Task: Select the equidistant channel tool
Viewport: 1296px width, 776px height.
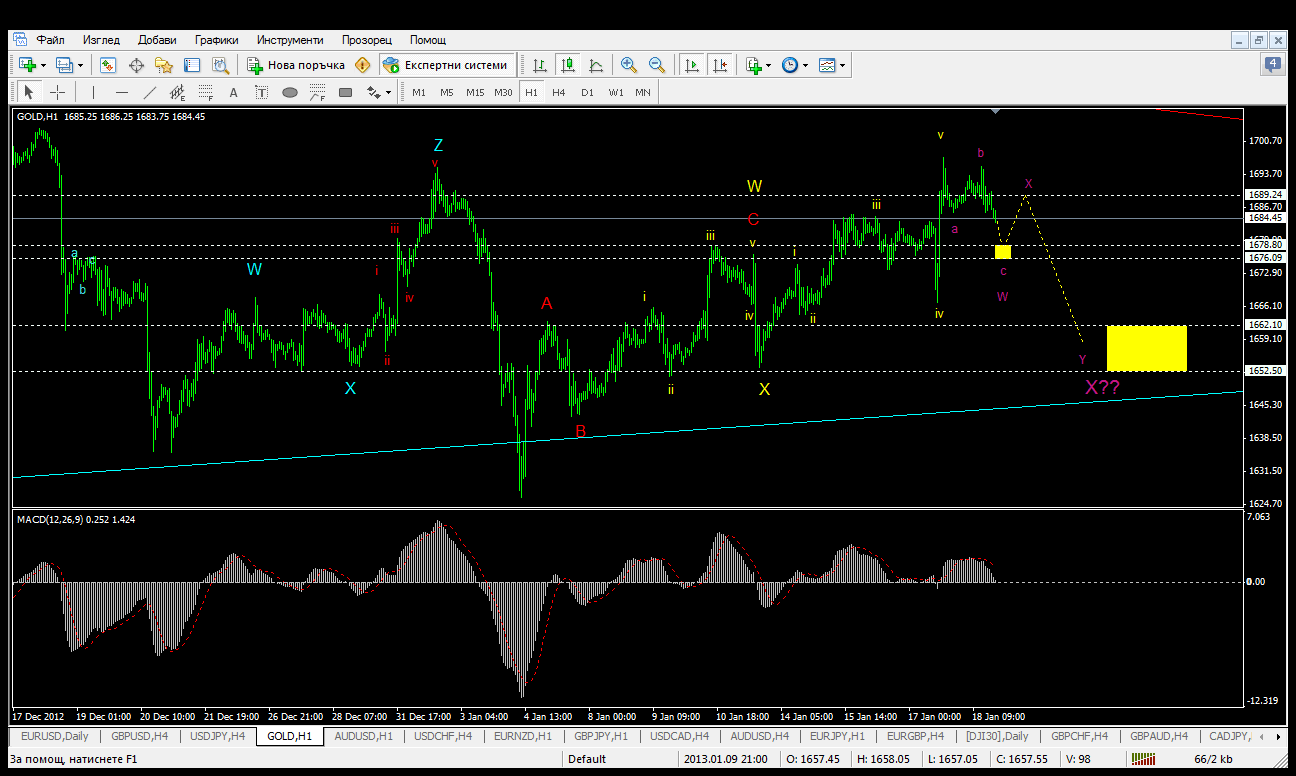Action: [178, 92]
